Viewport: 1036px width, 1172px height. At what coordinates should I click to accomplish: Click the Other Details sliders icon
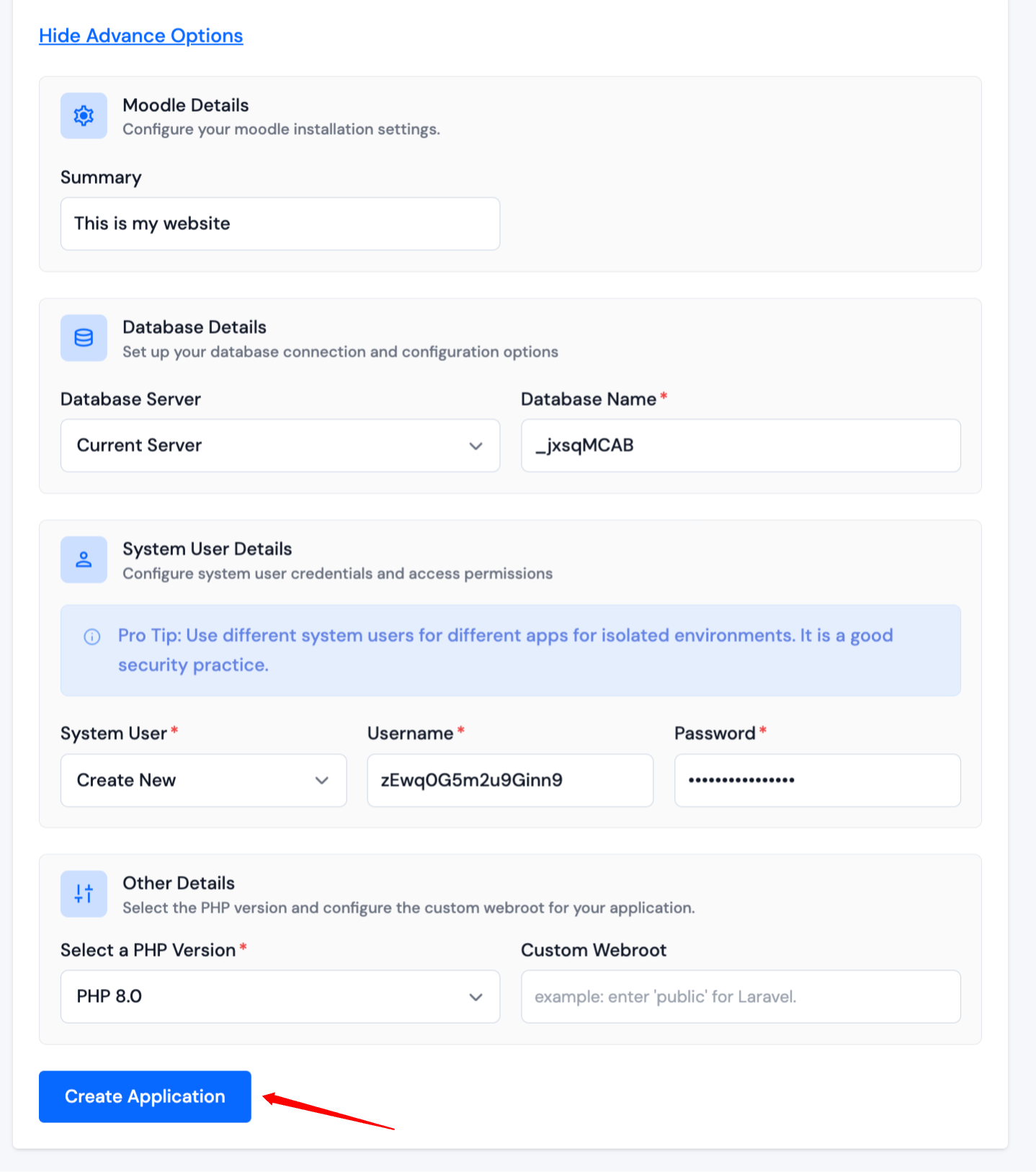(83, 894)
